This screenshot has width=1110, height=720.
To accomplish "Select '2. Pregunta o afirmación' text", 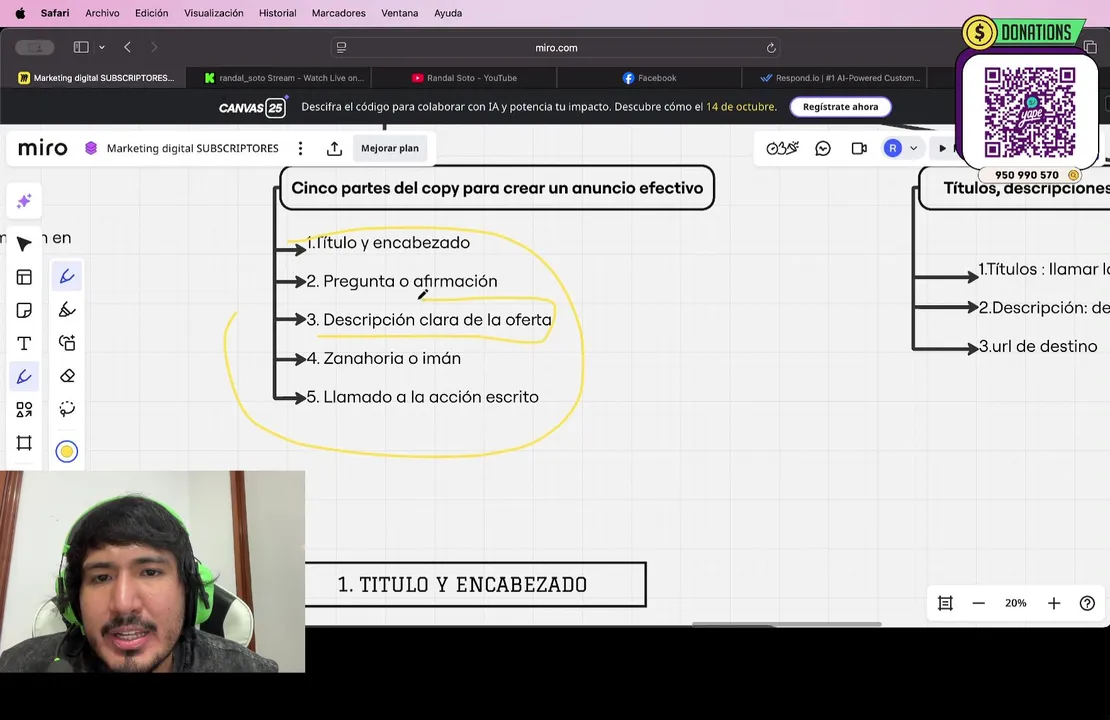I will [401, 281].
